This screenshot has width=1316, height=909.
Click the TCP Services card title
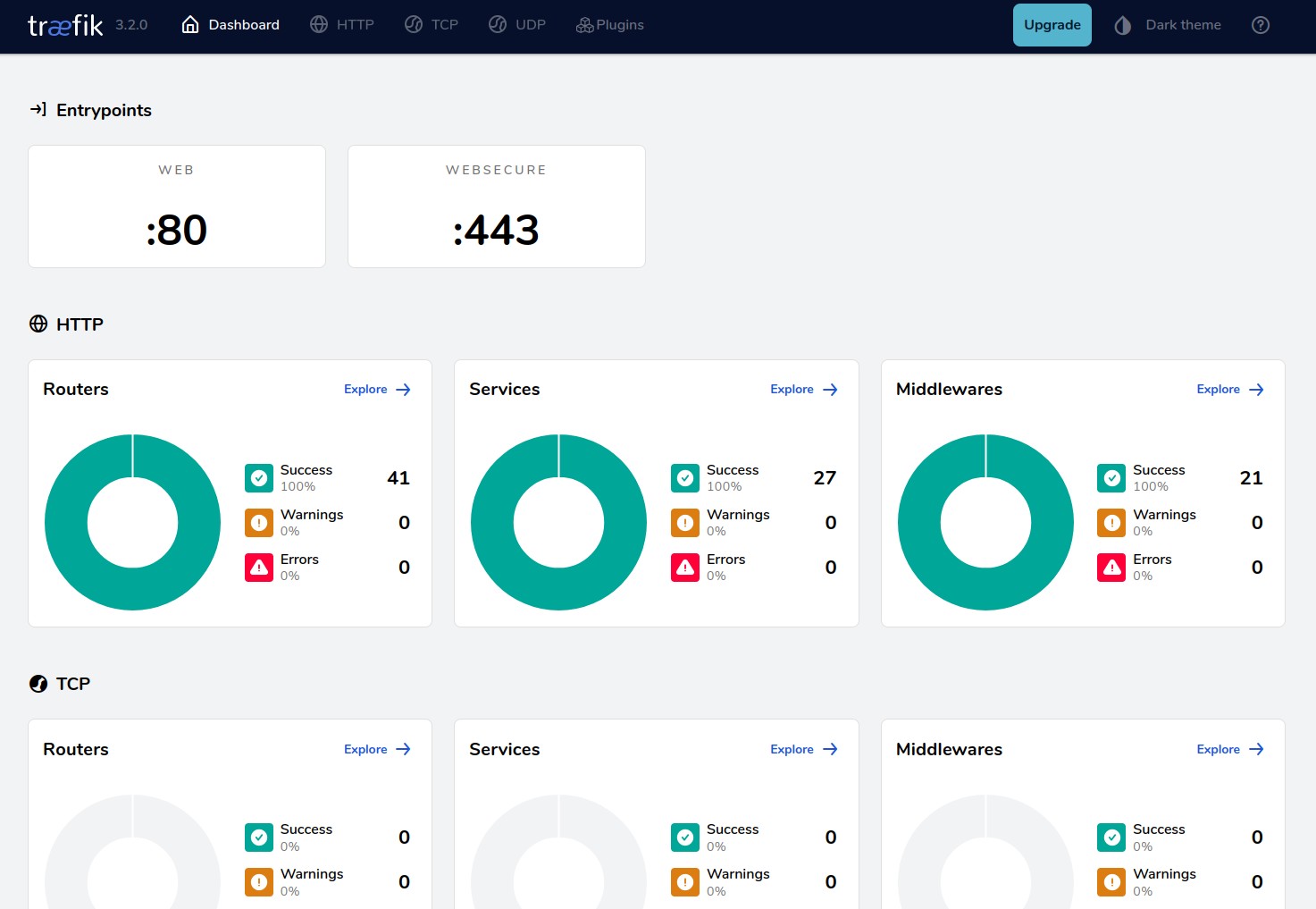click(x=505, y=749)
